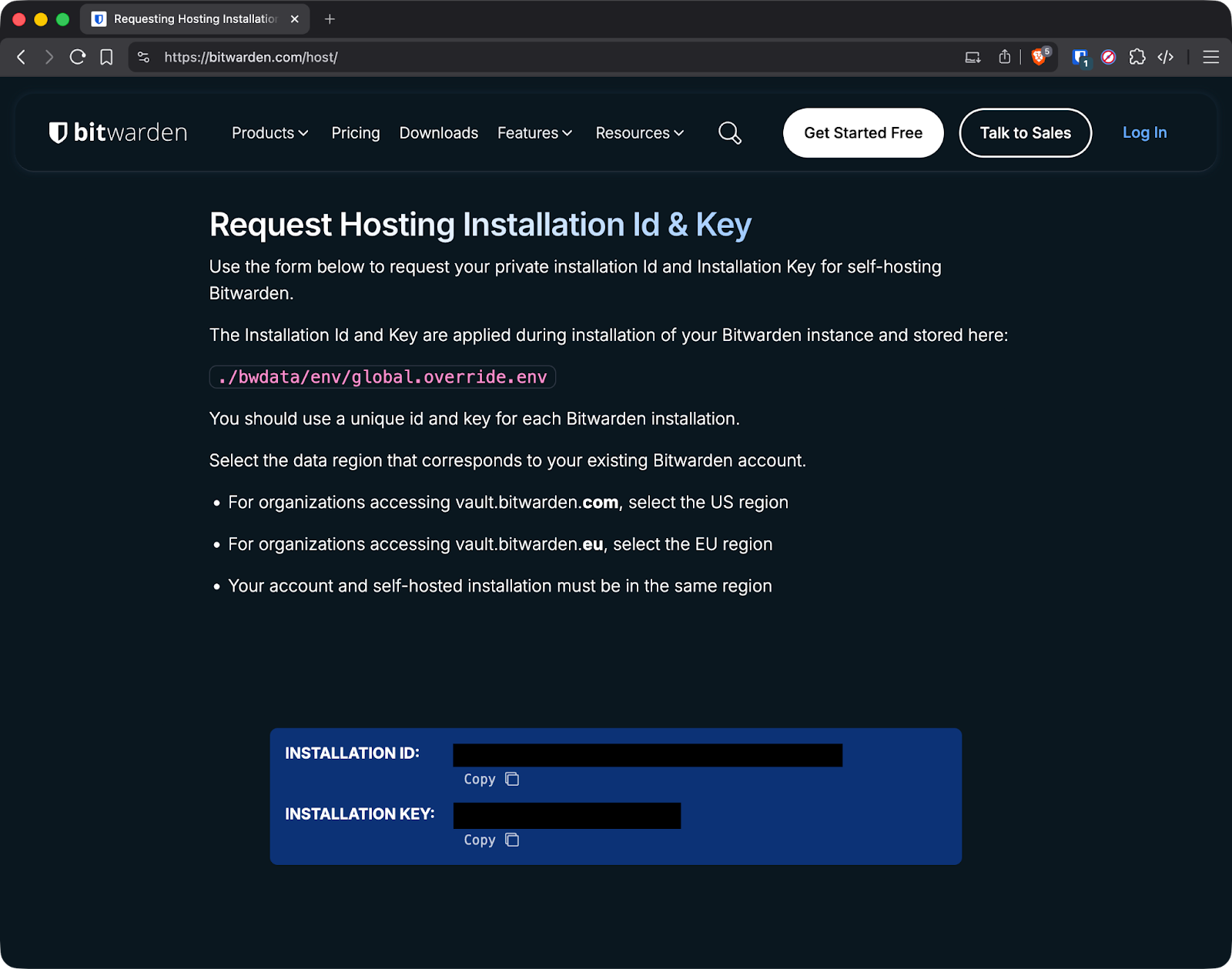Click the Bitwarden extension icon

coord(1080,56)
